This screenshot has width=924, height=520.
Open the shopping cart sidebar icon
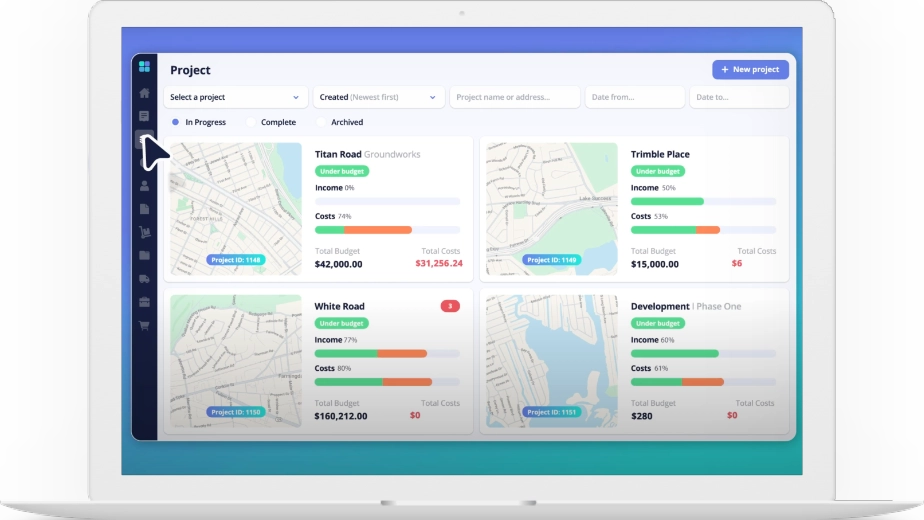point(144,325)
